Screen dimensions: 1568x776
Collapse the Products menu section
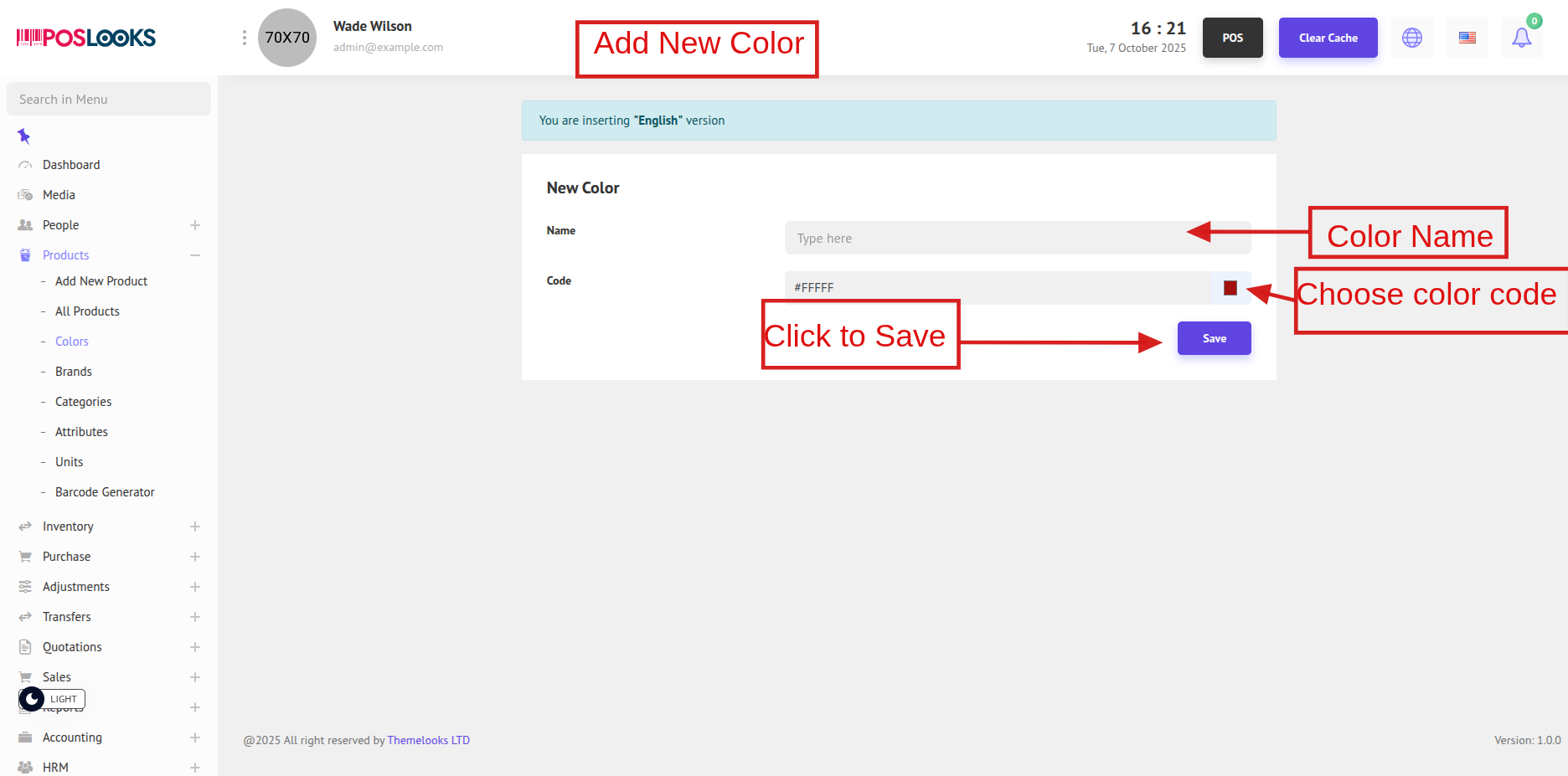tap(195, 255)
